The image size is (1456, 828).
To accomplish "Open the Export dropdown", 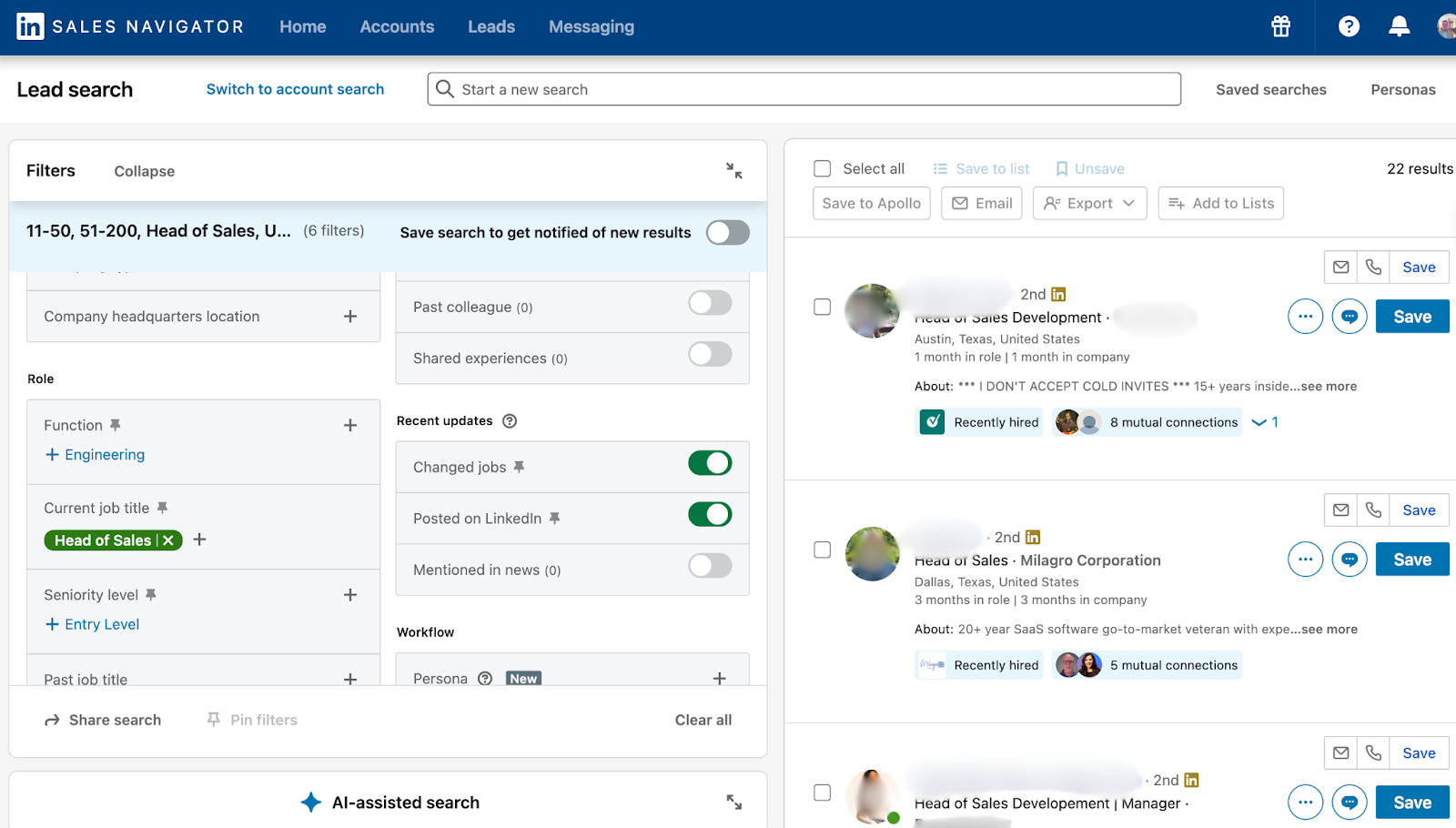I will (1090, 203).
